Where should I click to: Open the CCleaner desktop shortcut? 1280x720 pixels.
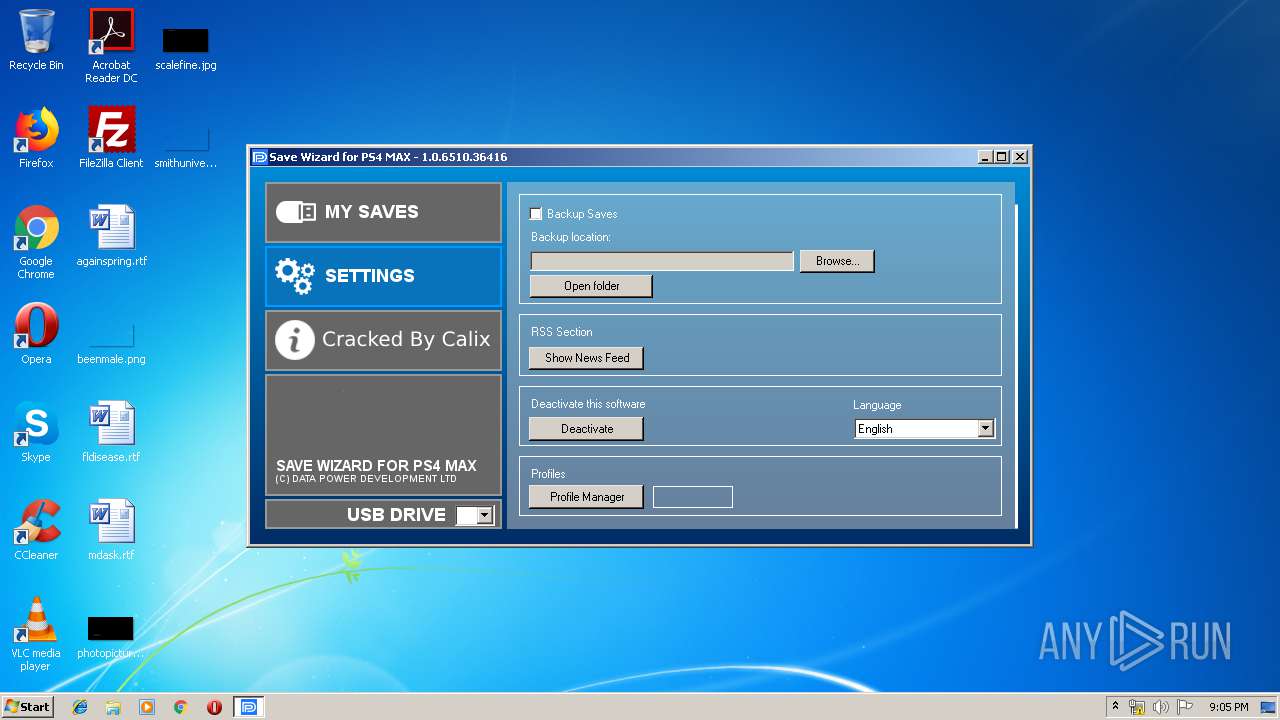click(x=36, y=530)
